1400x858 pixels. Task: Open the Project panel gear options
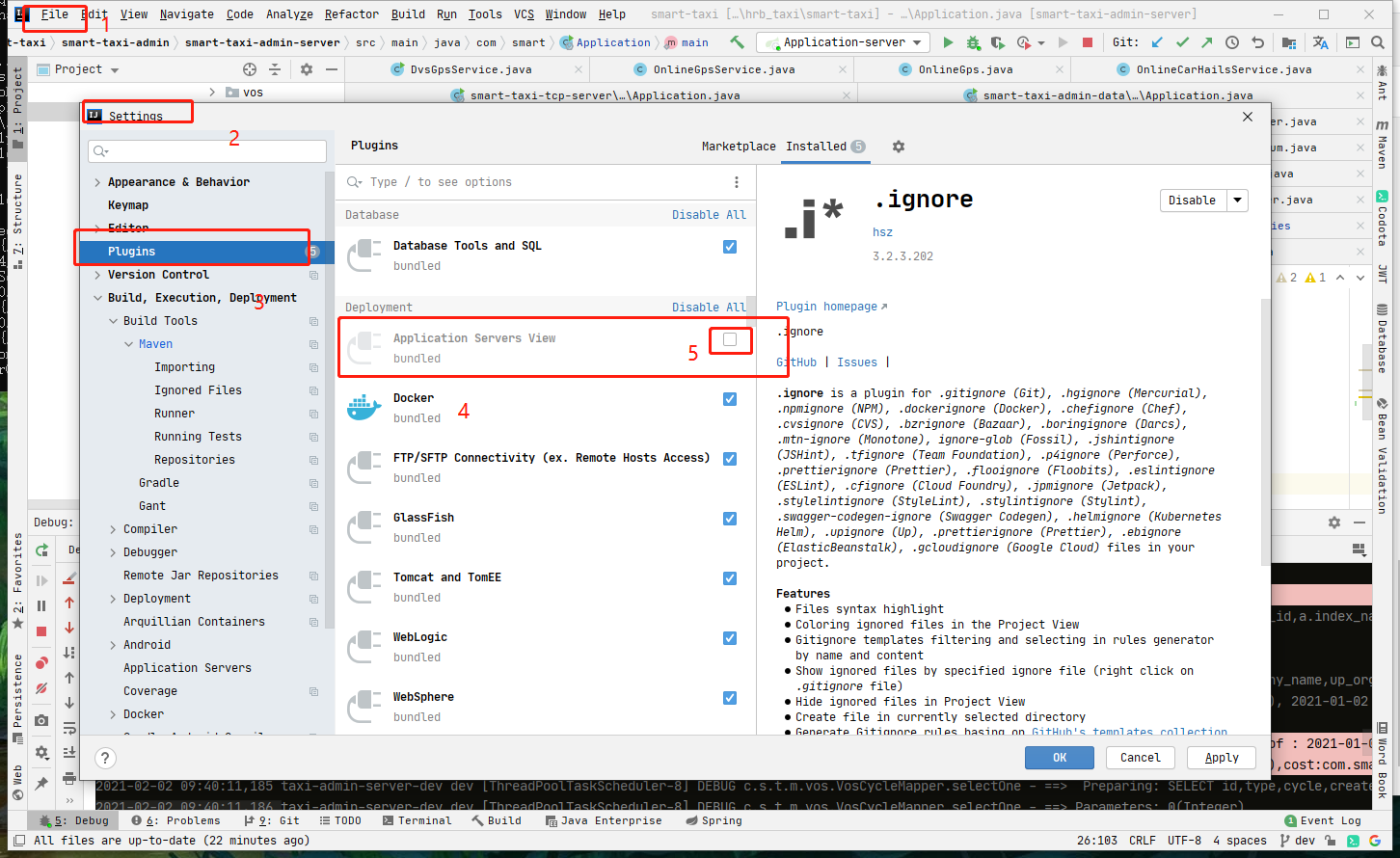click(307, 69)
